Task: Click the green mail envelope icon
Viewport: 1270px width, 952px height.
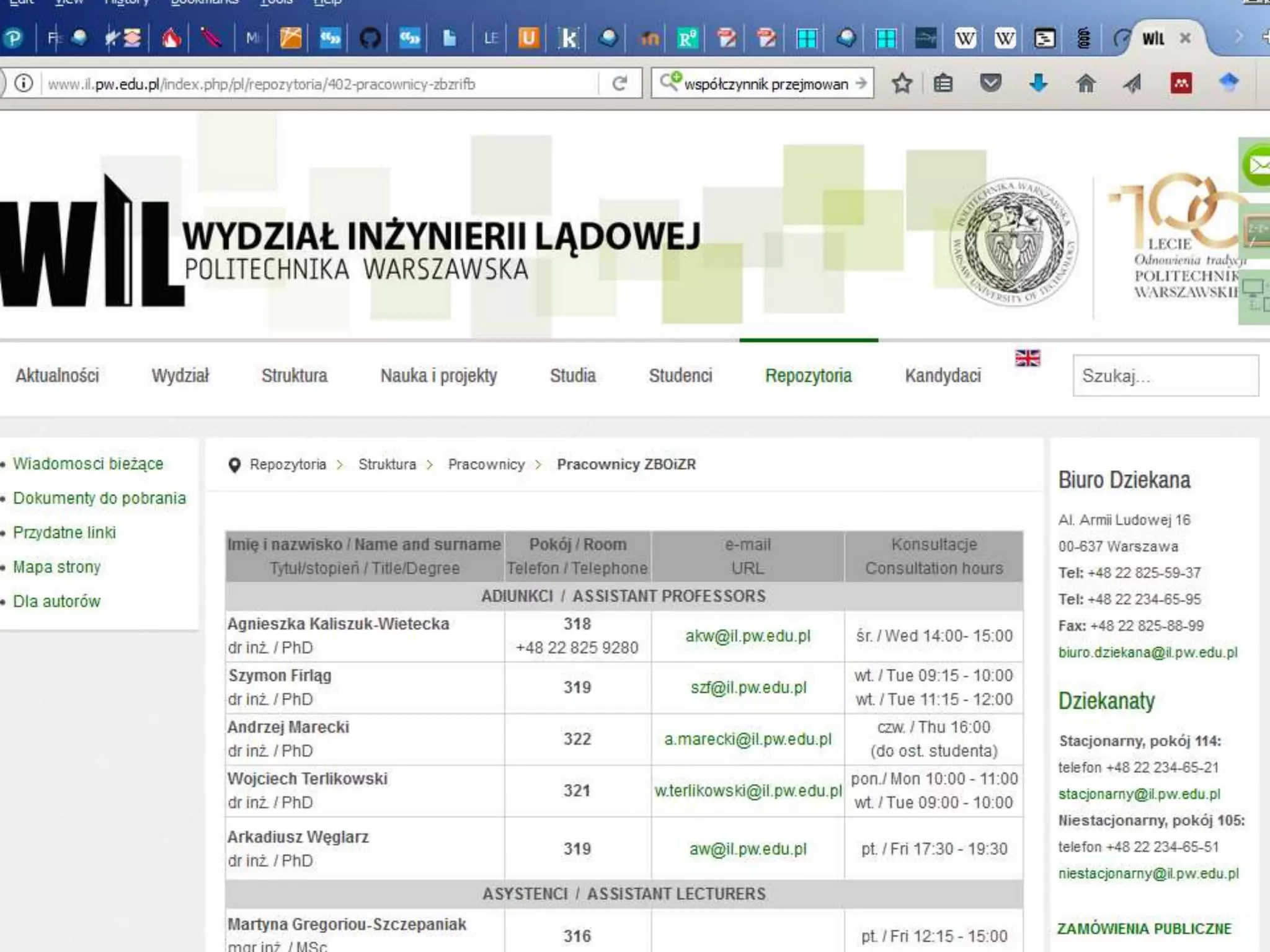Action: tap(1258, 165)
